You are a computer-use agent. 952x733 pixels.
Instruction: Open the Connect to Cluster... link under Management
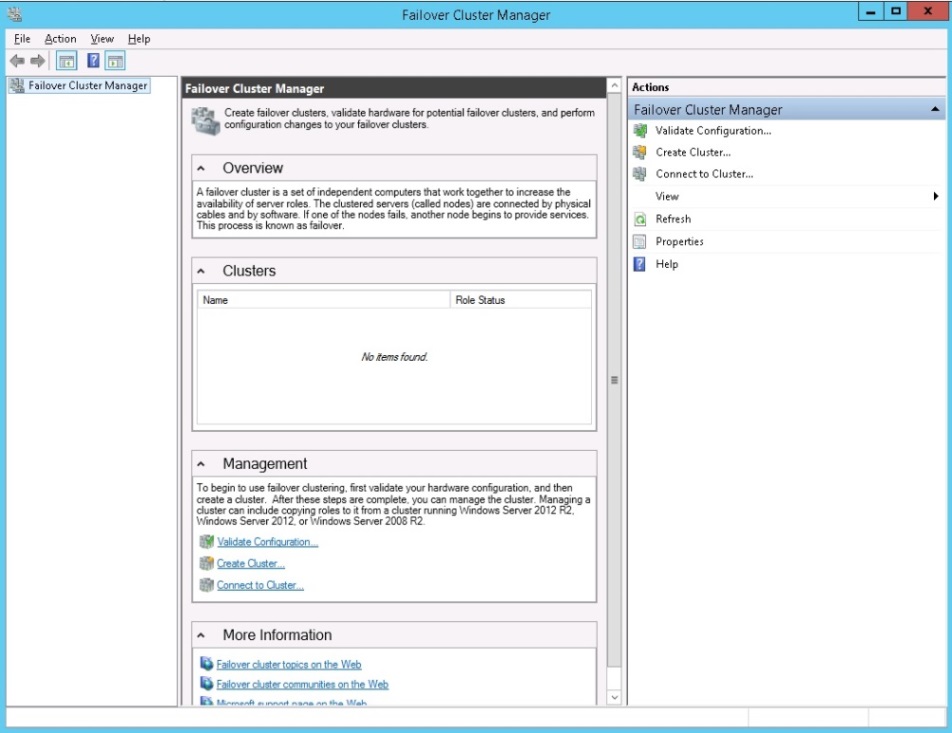pos(260,585)
